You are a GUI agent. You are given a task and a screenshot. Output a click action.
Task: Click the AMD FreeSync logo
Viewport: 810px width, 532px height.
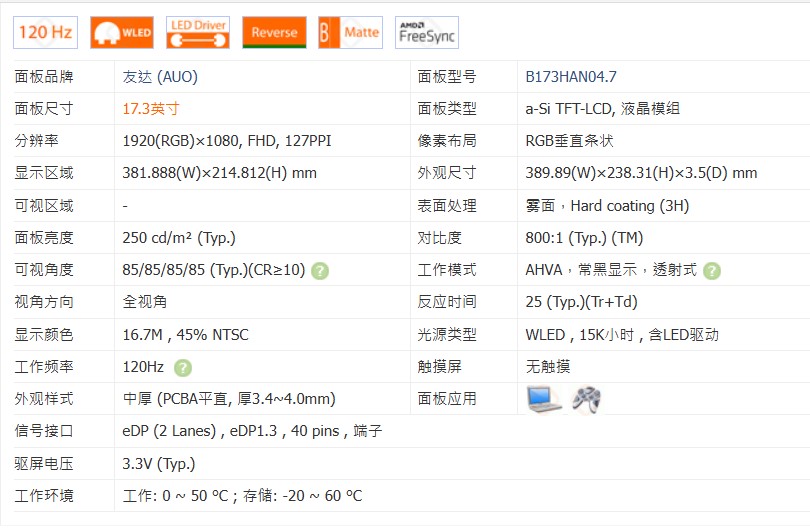pyautogui.click(x=426, y=32)
